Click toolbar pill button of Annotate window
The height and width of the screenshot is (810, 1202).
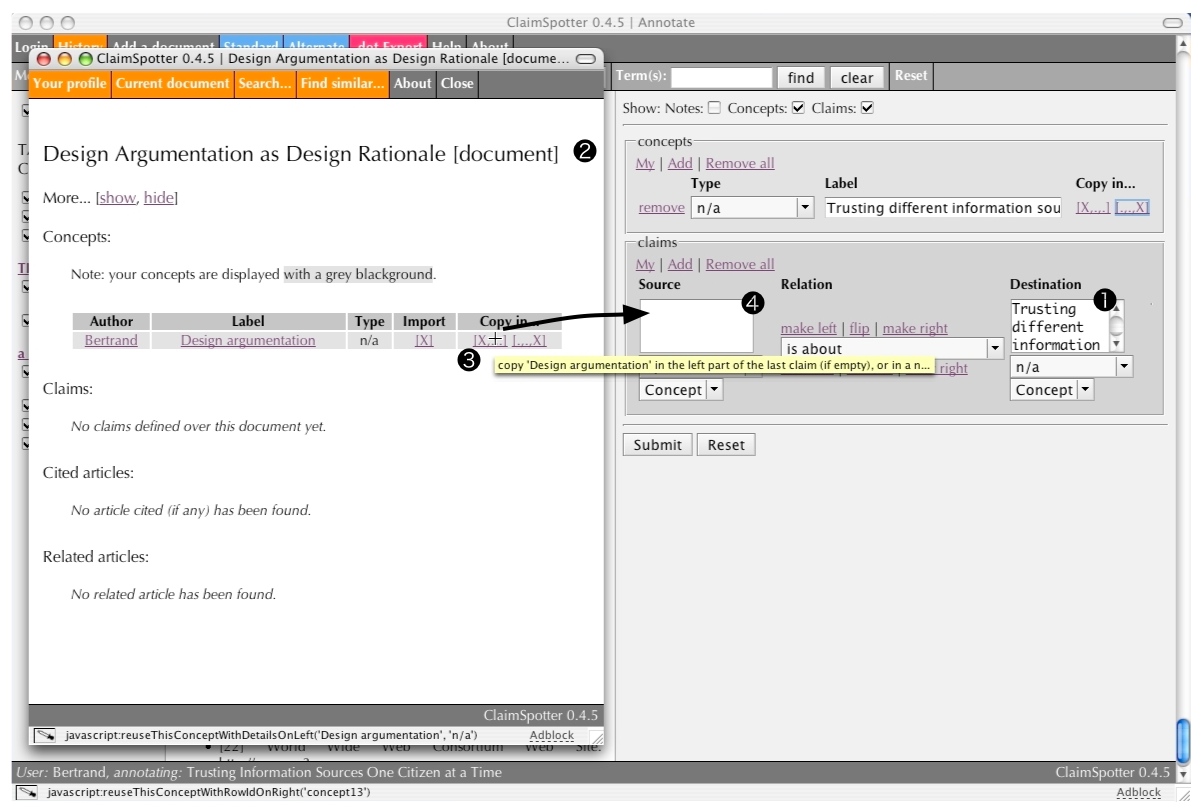click(1173, 22)
